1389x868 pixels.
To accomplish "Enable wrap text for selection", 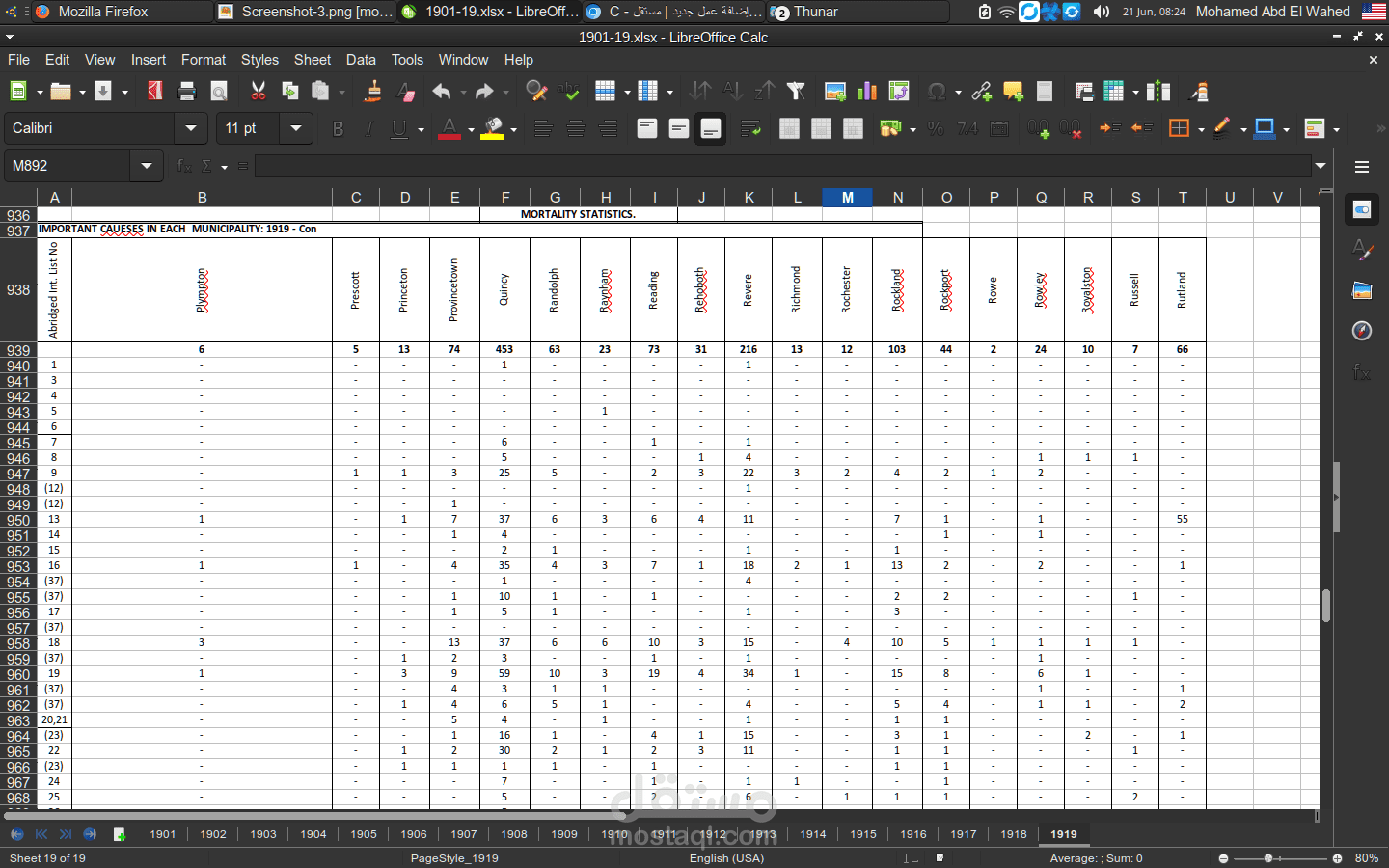I will click(750, 128).
